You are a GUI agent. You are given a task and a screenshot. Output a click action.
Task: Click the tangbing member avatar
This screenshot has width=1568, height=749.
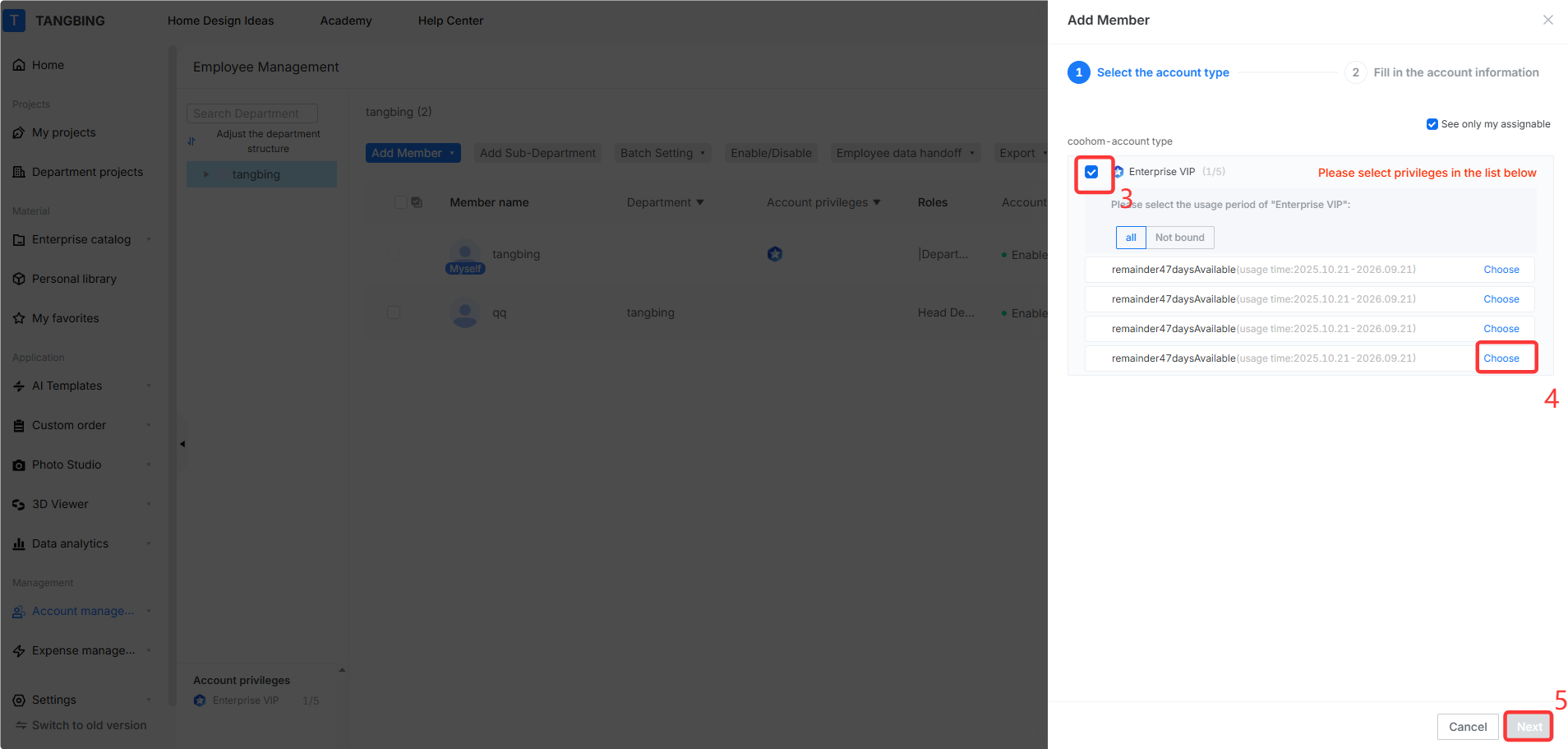465,254
